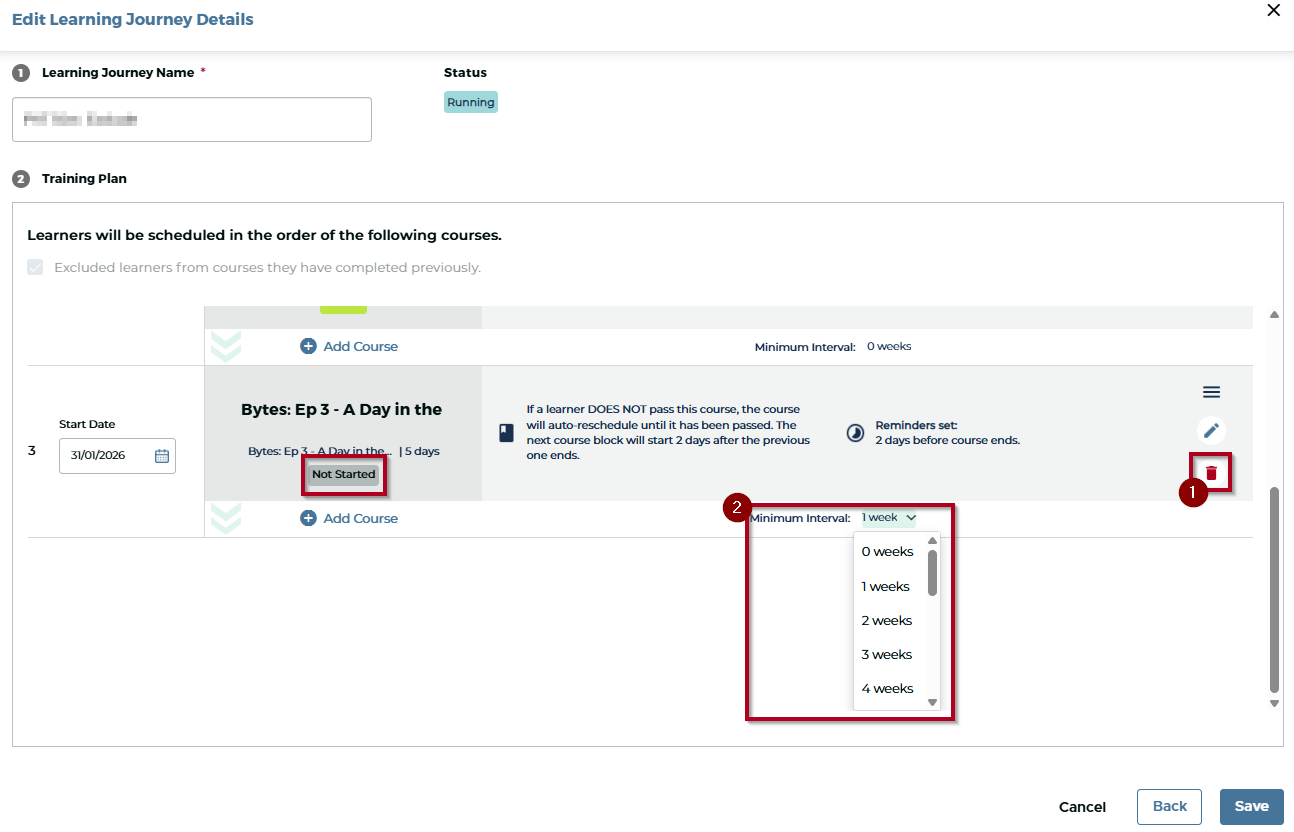Click the course rule book icon
1294x832 pixels.
click(x=506, y=433)
